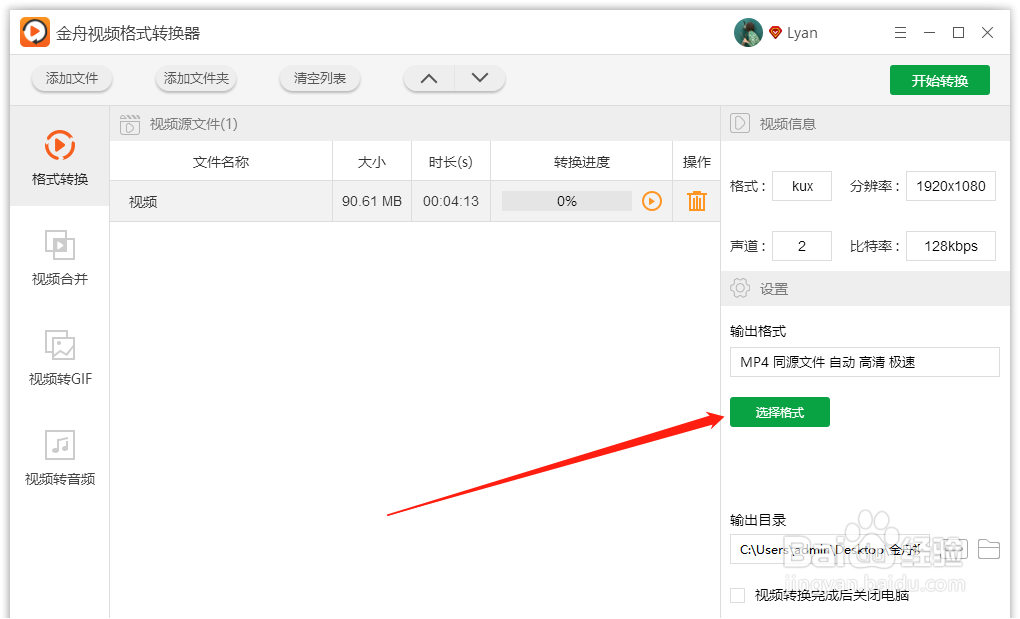
Task: Click the 大小 column header
Action: click(x=372, y=162)
